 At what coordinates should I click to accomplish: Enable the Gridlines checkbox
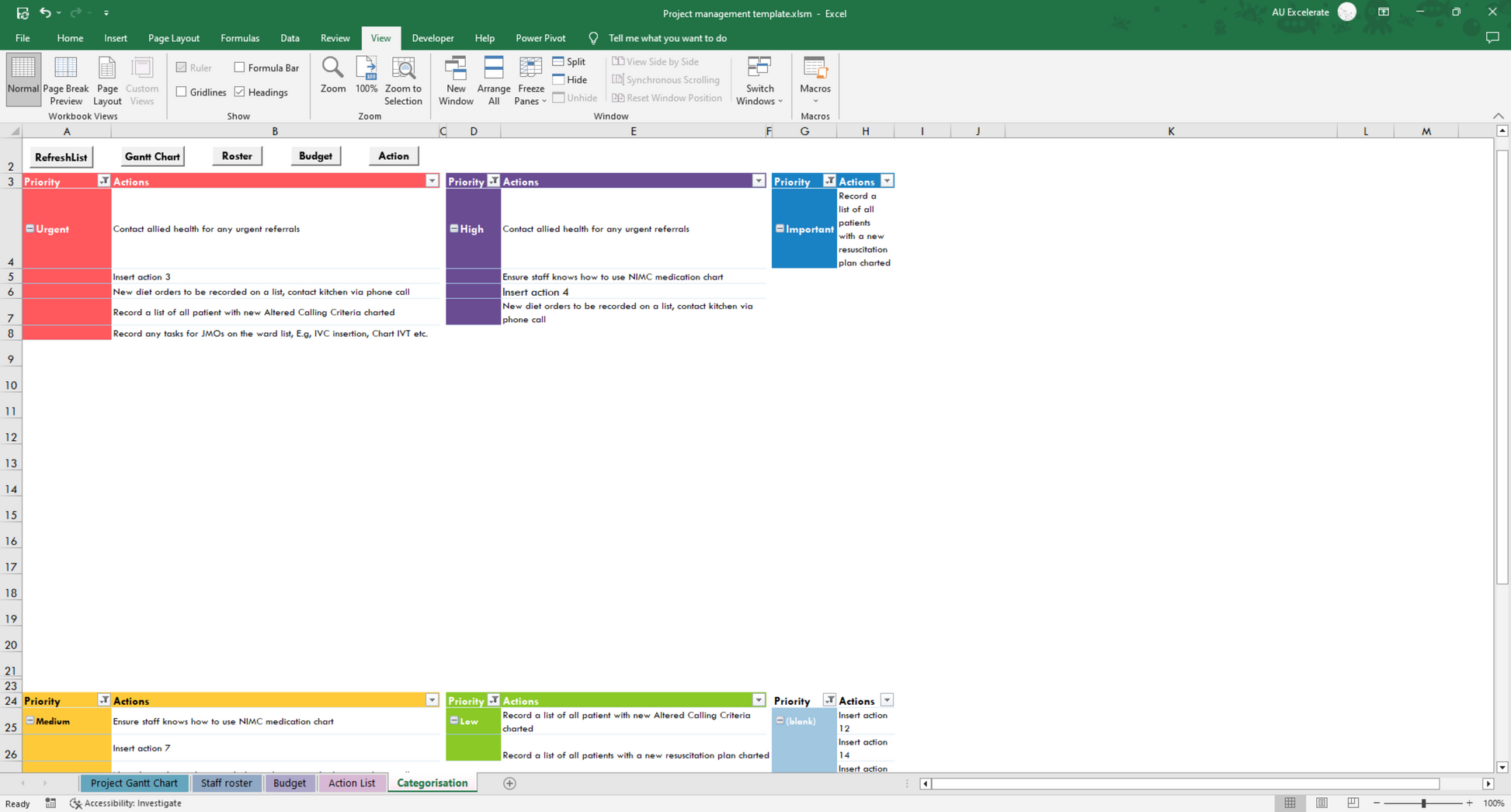point(182,92)
